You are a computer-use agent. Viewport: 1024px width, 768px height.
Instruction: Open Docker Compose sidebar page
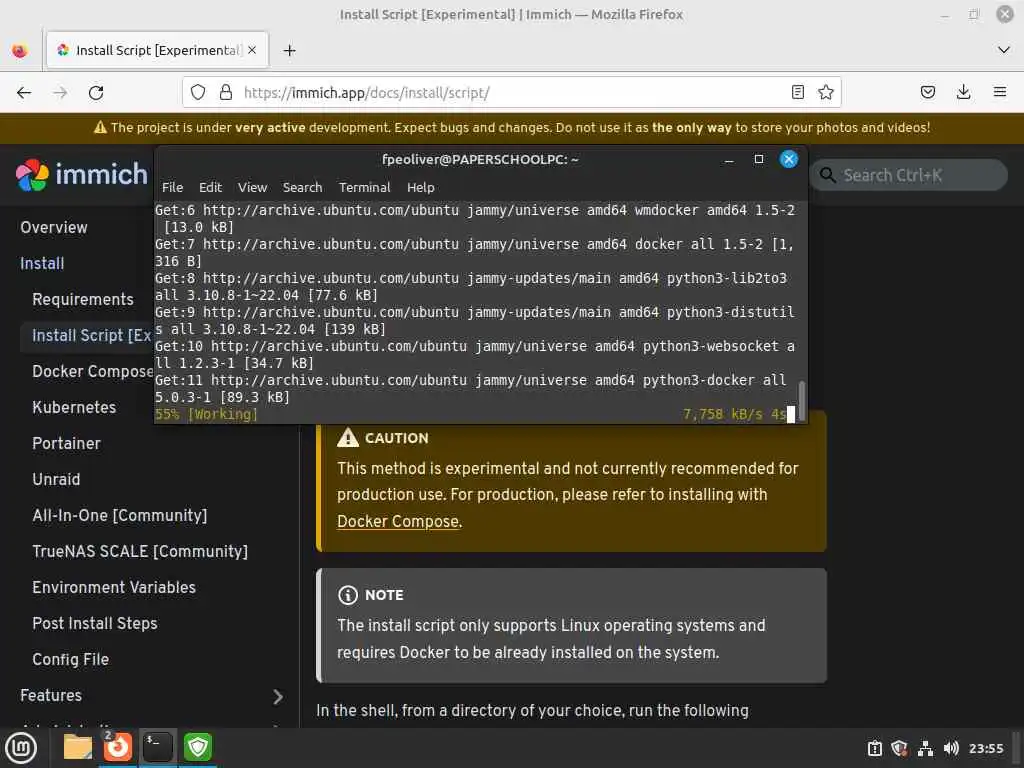93,371
